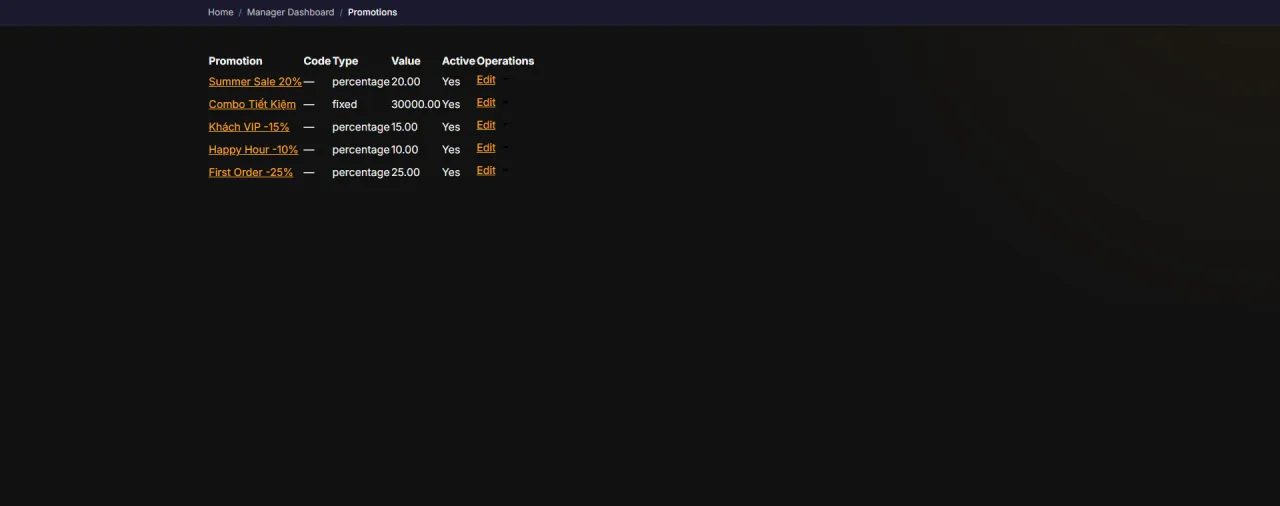1280x506 pixels.
Task: Edit the Combo Tiết Kiệm promotion
Action: pos(486,103)
